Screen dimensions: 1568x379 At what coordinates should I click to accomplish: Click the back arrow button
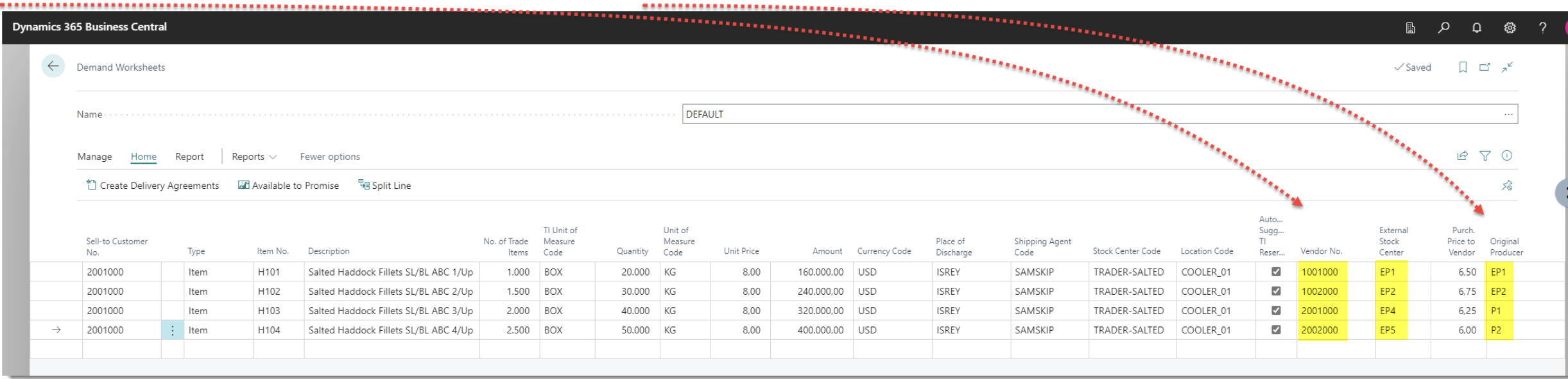[53, 66]
